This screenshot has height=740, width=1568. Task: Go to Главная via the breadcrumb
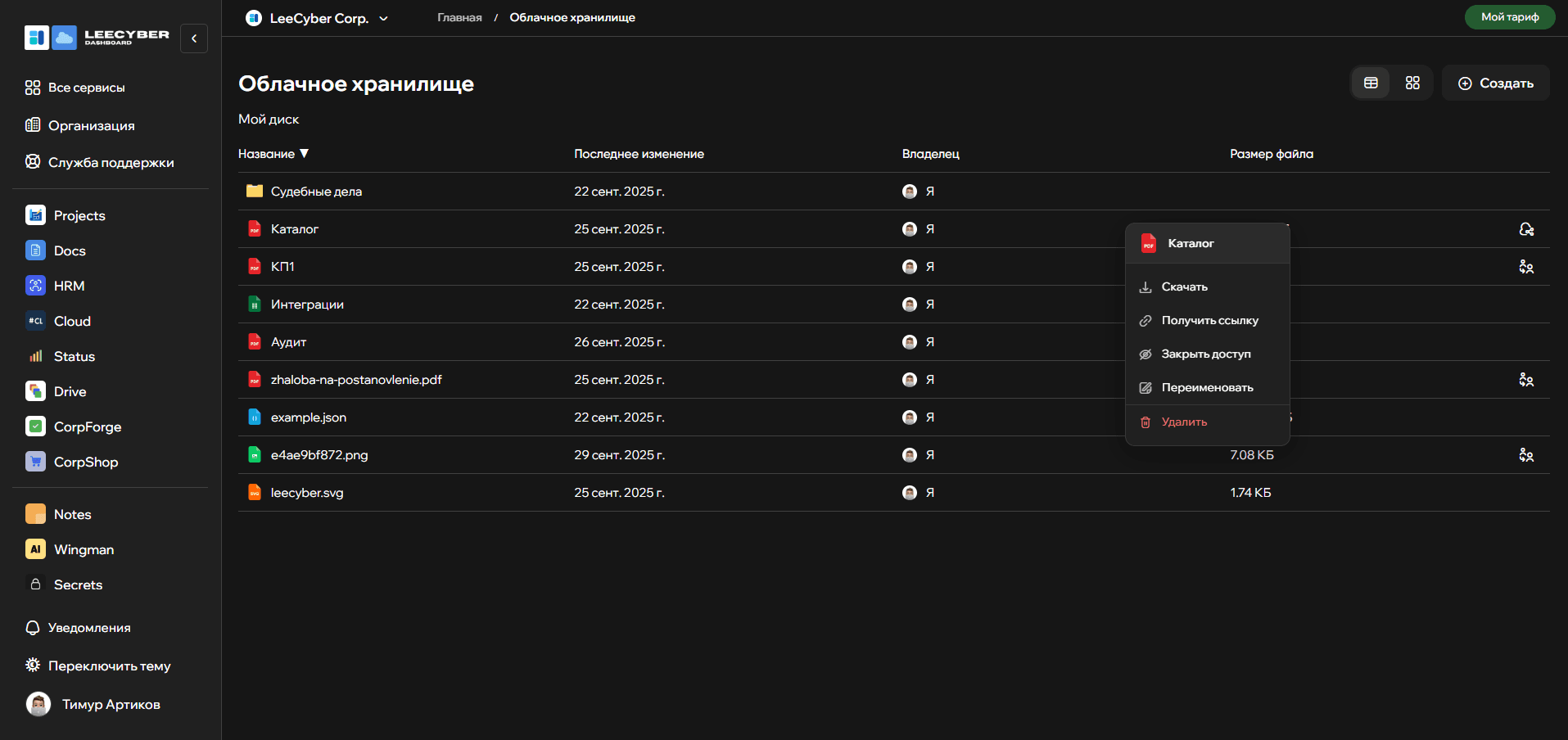tap(459, 17)
